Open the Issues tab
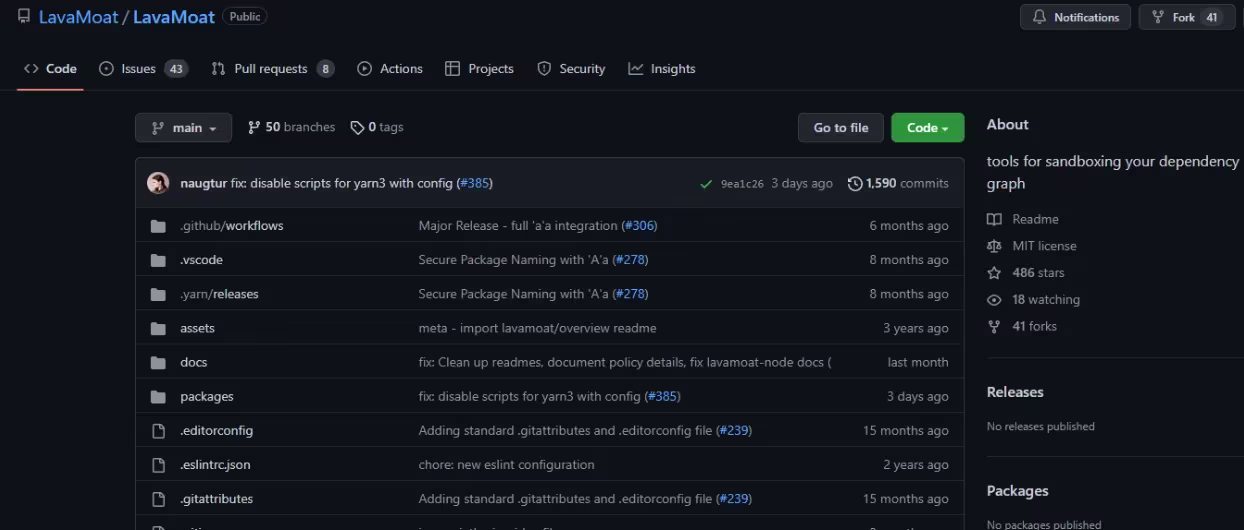 pyautogui.click(x=143, y=69)
